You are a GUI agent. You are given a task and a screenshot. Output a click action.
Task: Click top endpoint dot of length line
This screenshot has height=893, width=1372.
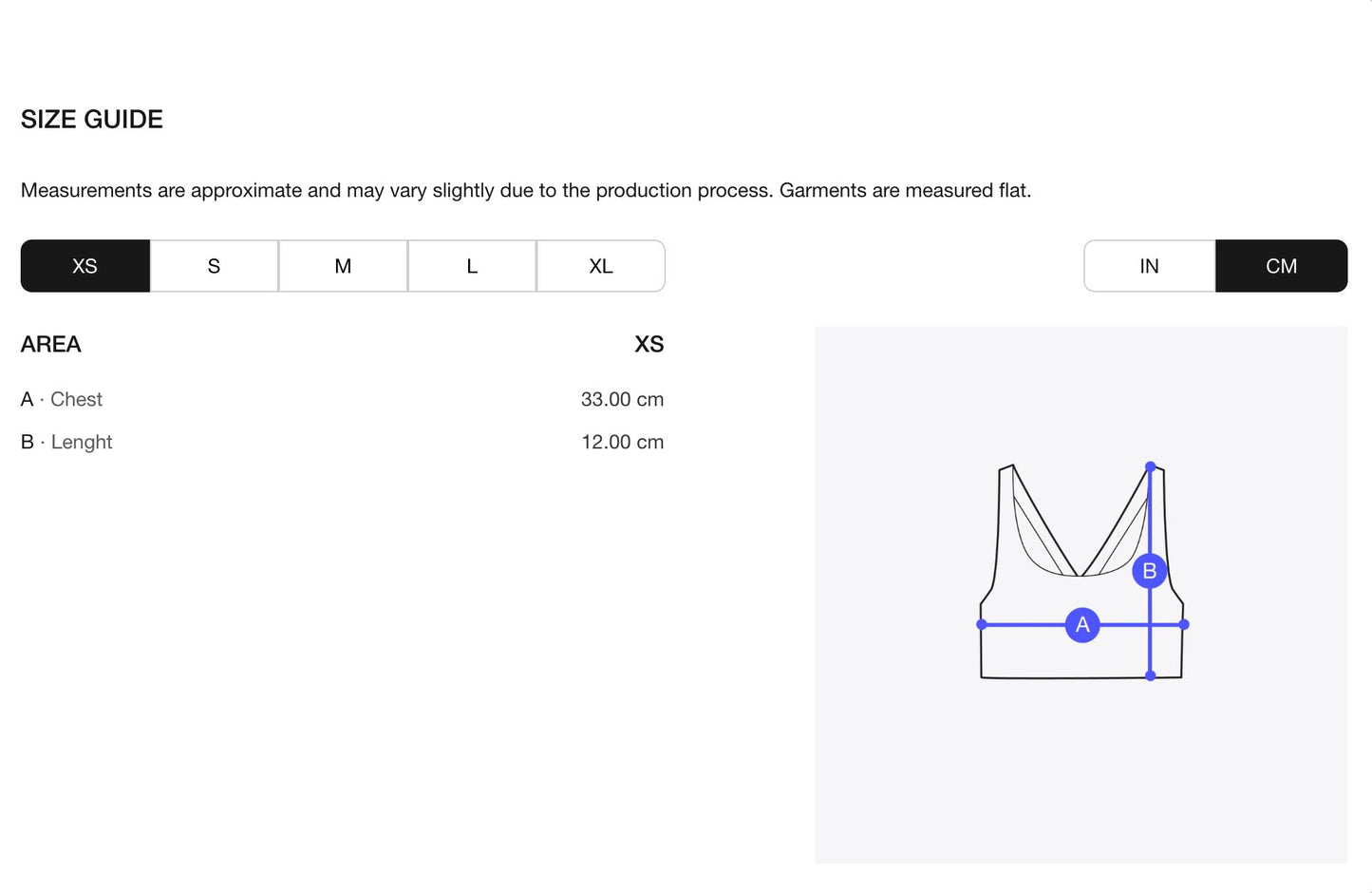coord(1151,466)
